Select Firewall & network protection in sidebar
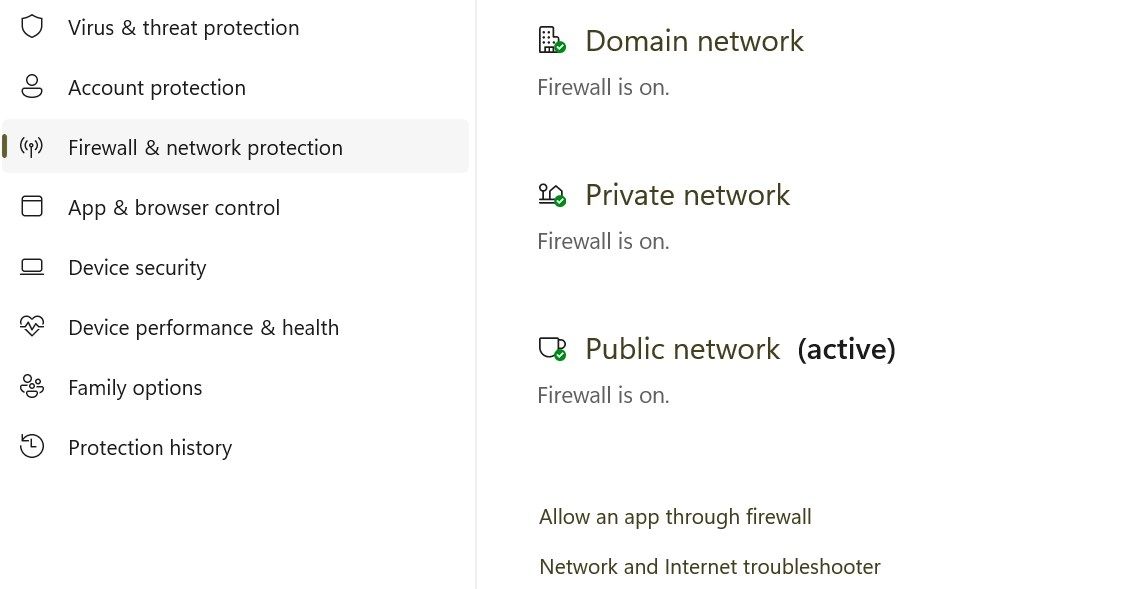The image size is (1128, 589). [205, 147]
